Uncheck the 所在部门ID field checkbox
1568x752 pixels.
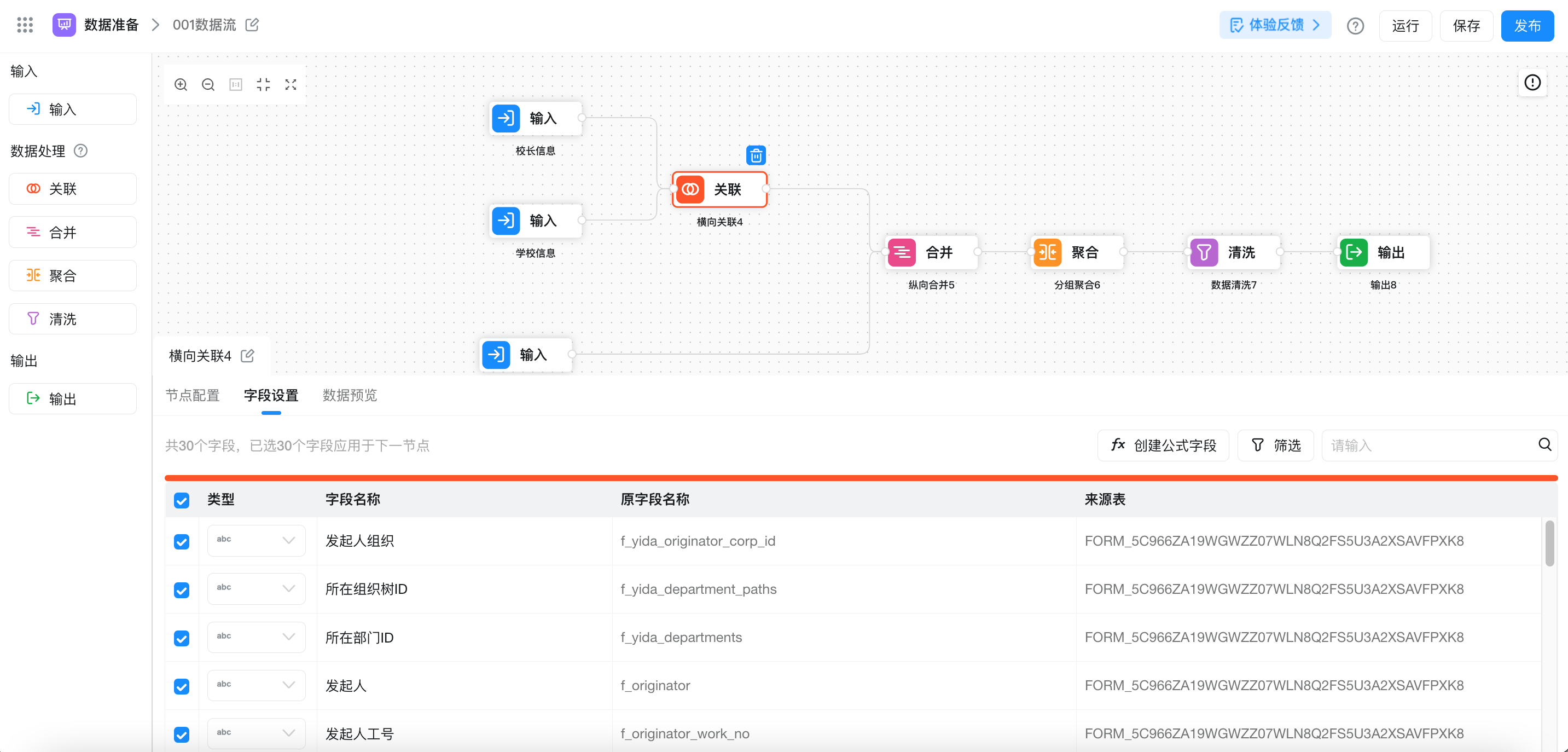click(182, 638)
